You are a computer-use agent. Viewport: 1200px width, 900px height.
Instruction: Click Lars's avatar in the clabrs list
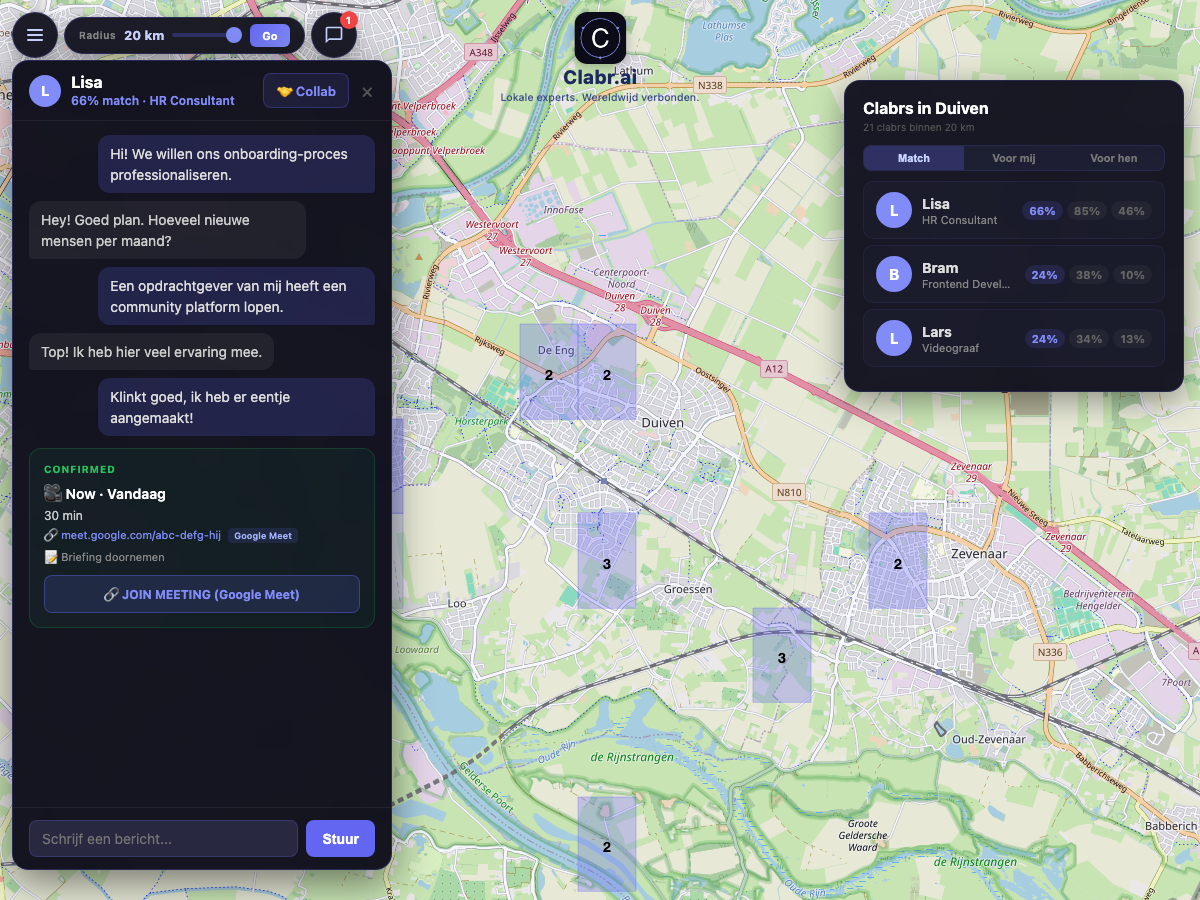[893, 339]
